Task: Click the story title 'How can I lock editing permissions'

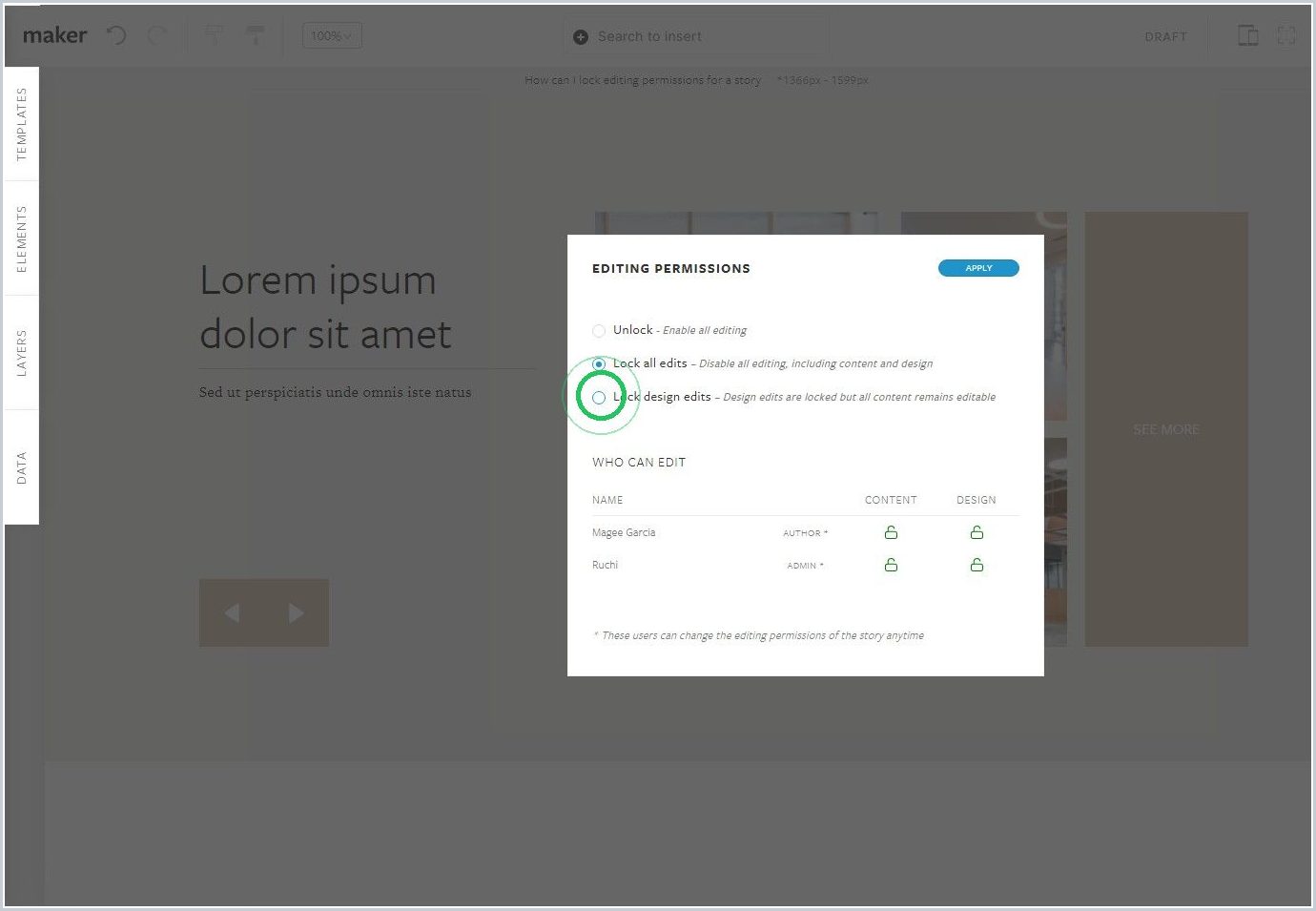Action: click(x=643, y=80)
